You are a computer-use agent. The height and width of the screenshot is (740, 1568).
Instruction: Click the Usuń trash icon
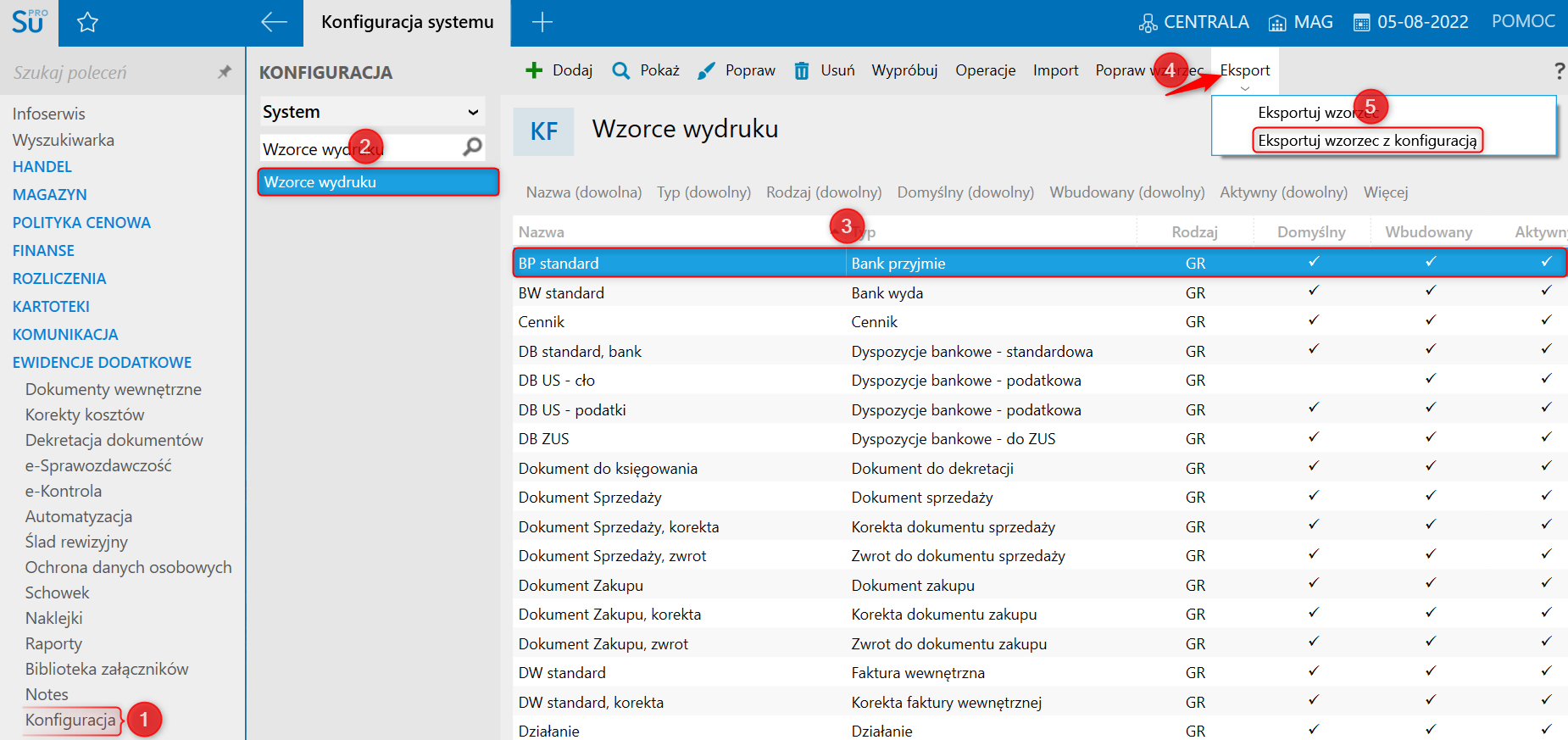point(802,70)
